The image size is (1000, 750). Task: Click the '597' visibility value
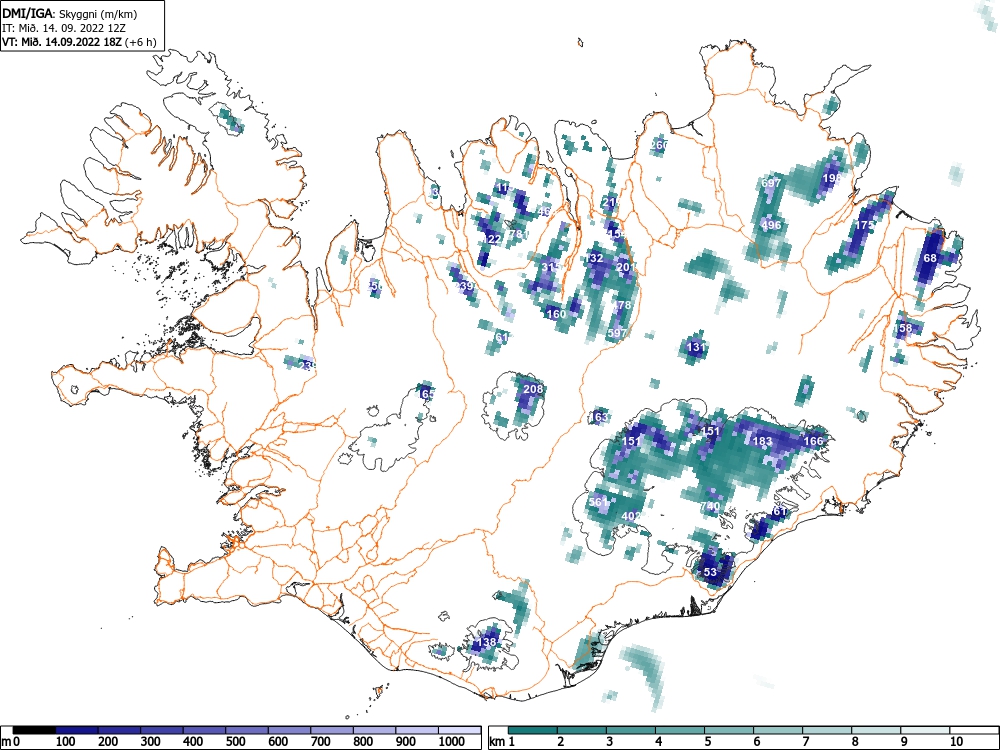click(617, 333)
